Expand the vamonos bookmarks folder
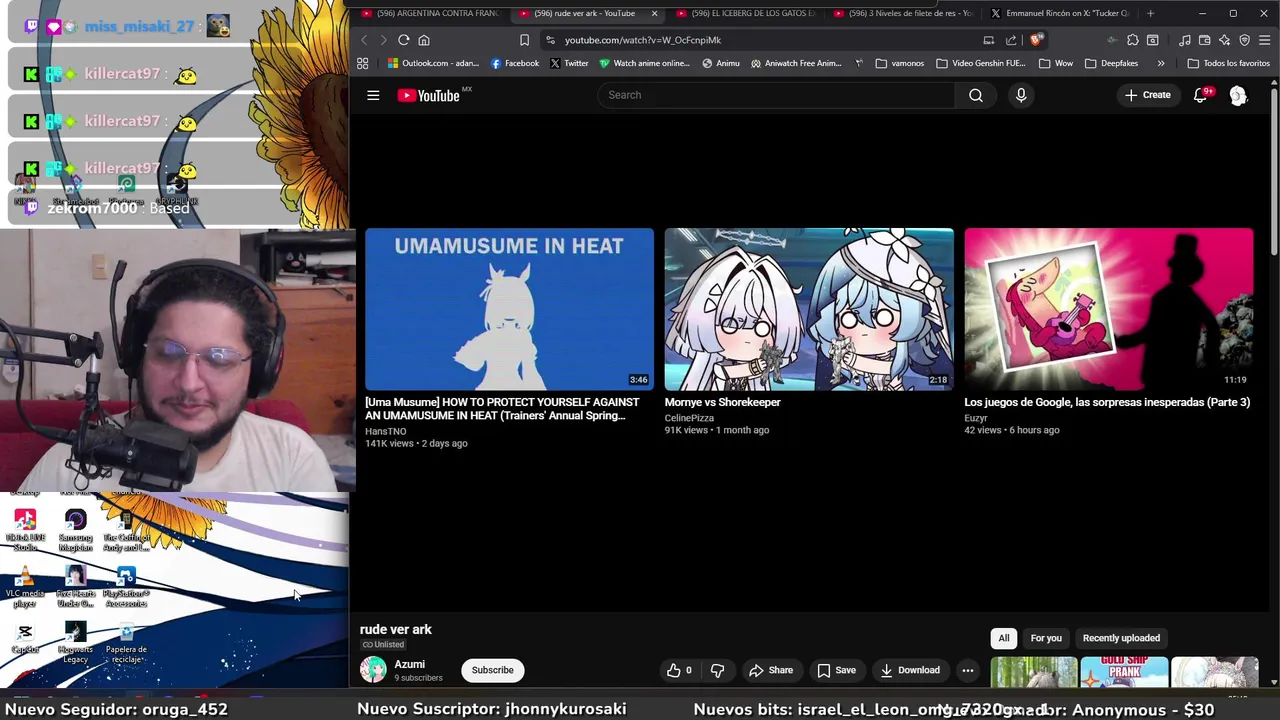Viewport: 1280px width, 720px height. tap(899, 63)
